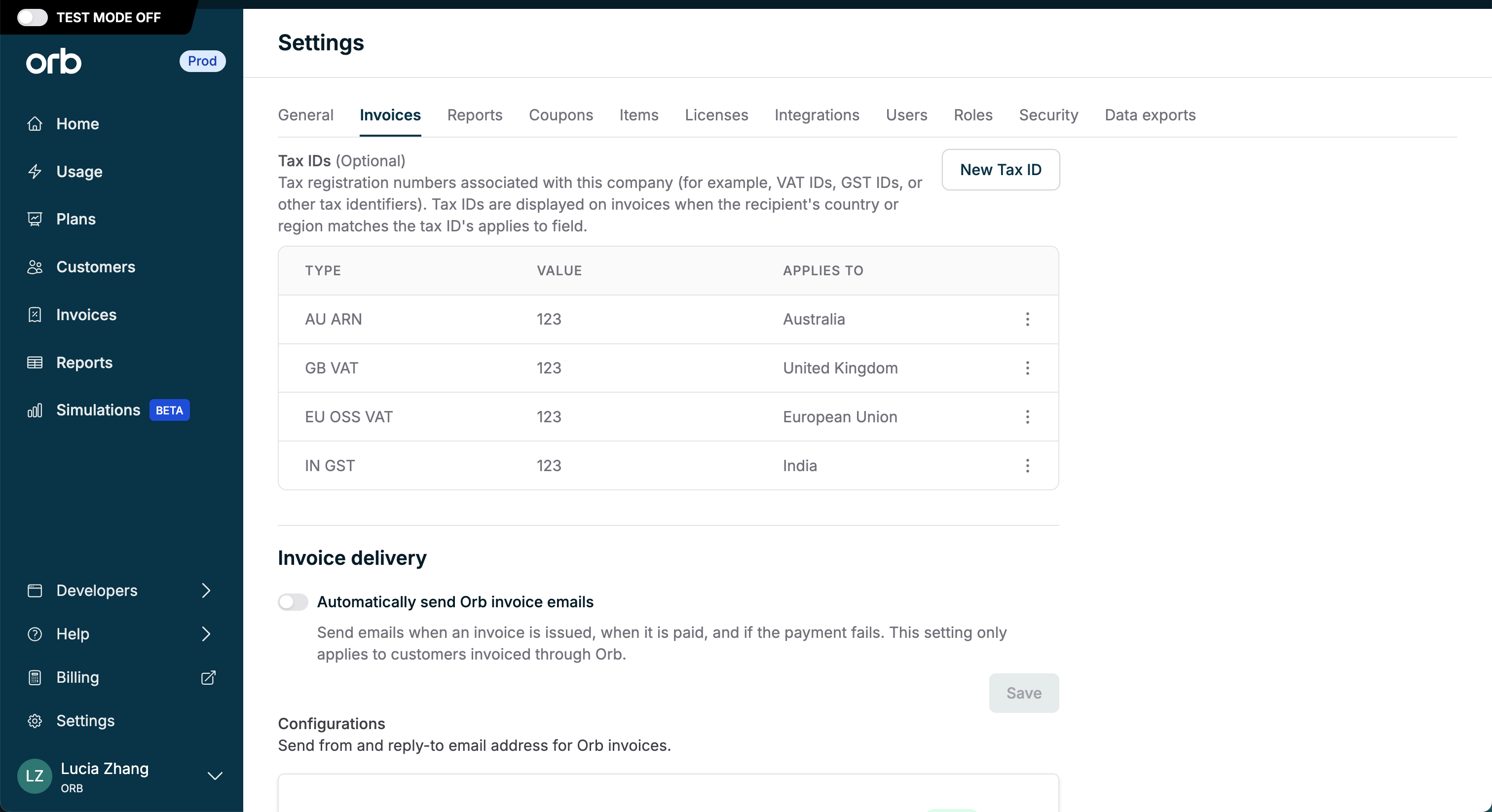The width and height of the screenshot is (1492, 812).
Task: Click the Prod environment badge
Action: click(202, 61)
